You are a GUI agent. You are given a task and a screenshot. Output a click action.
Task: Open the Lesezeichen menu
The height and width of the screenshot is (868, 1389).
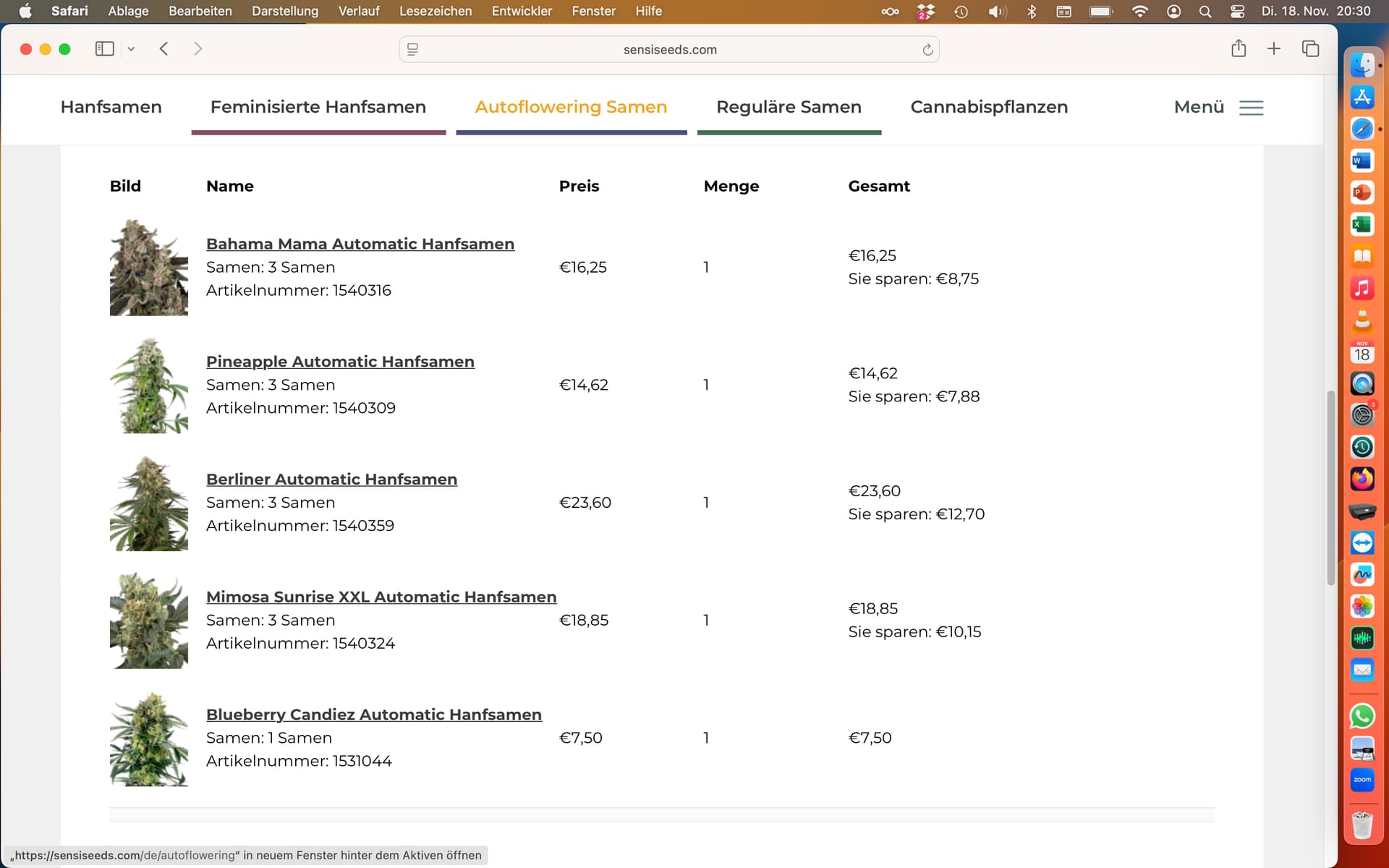(436, 11)
